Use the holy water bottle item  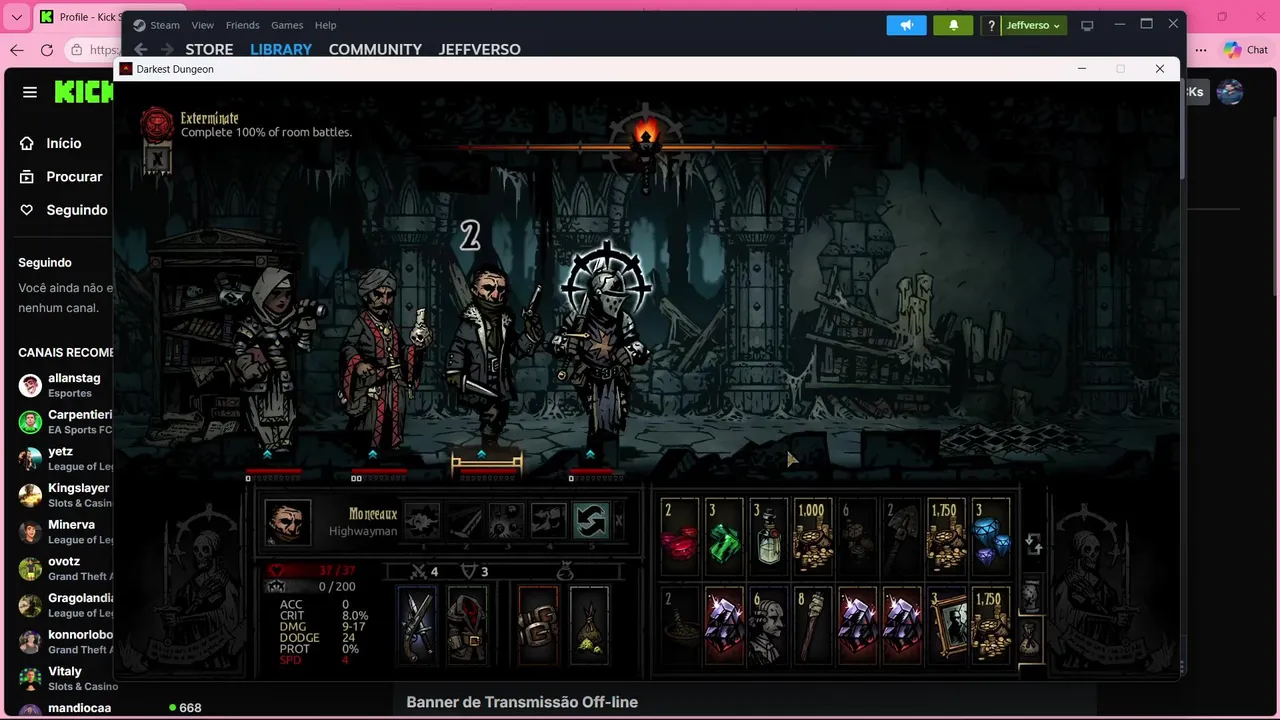(x=768, y=537)
